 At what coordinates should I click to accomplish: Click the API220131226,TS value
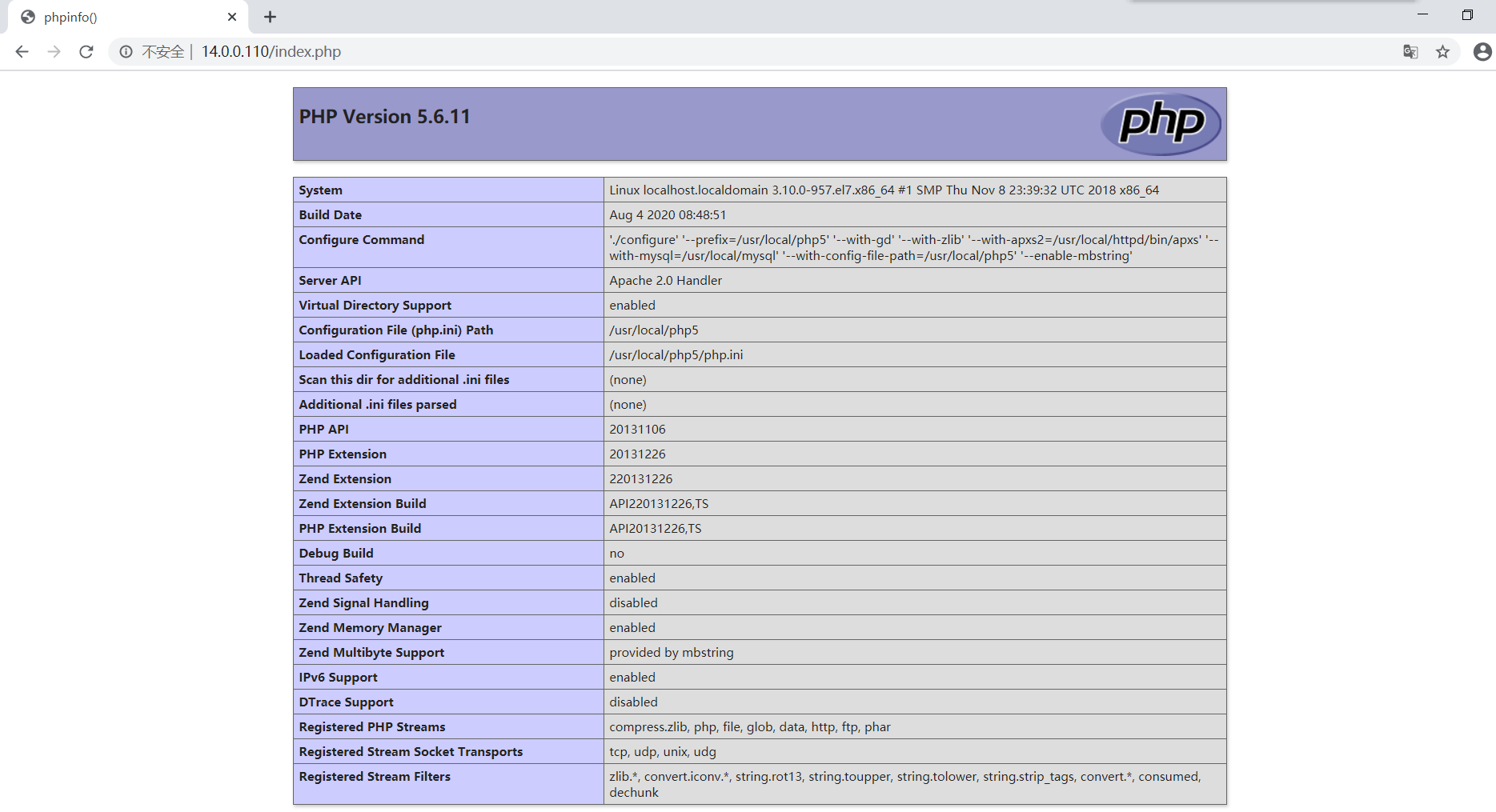pos(659,504)
